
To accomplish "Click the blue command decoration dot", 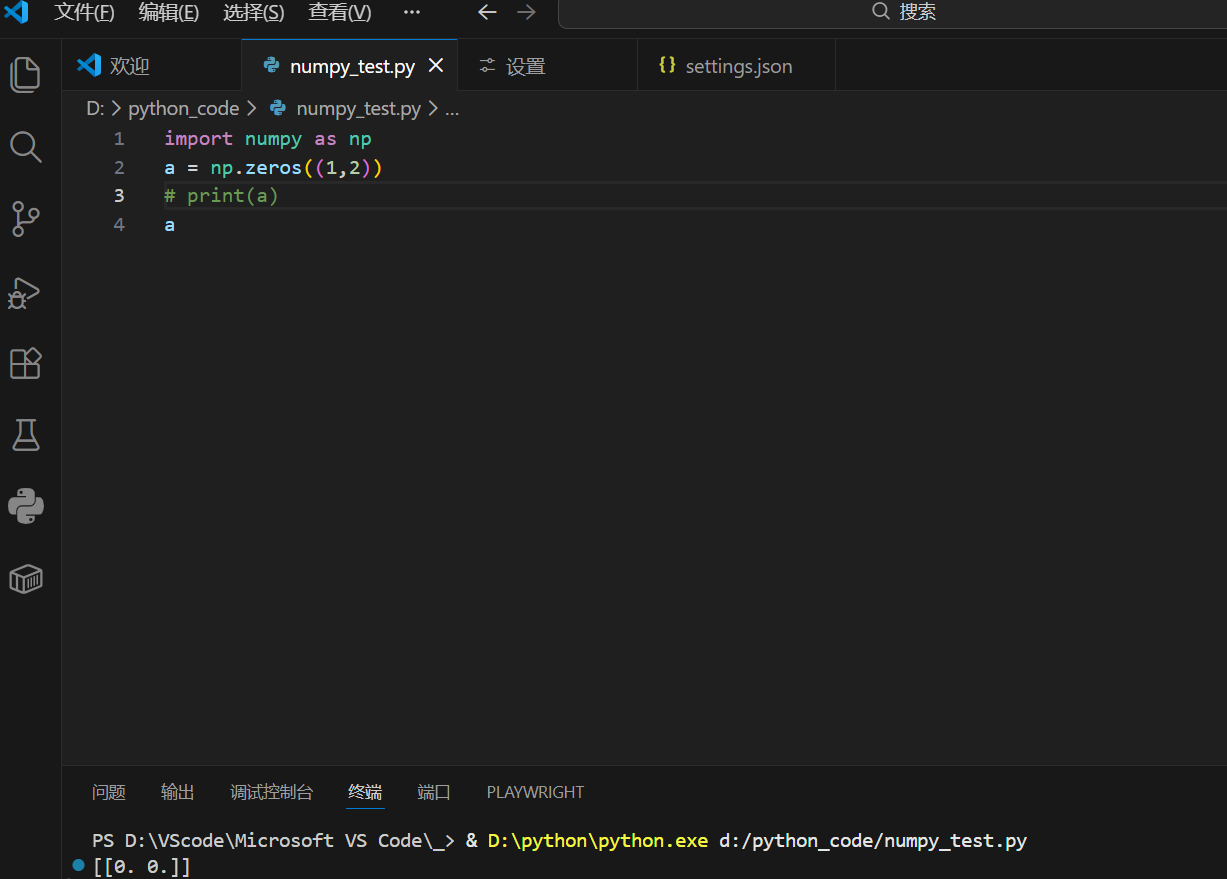I will pos(78,864).
